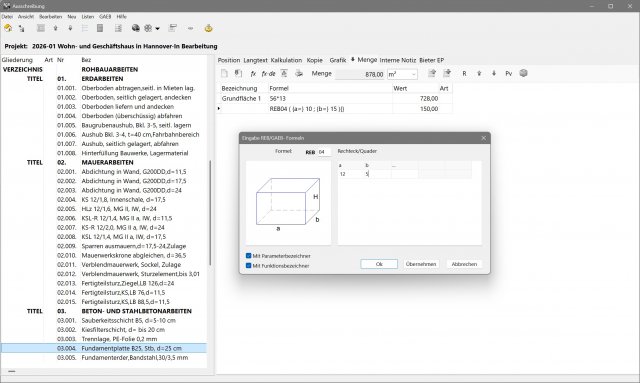Click the grayed list icon in the main toolbar
The height and width of the screenshot is (383, 640).
[41, 28]
